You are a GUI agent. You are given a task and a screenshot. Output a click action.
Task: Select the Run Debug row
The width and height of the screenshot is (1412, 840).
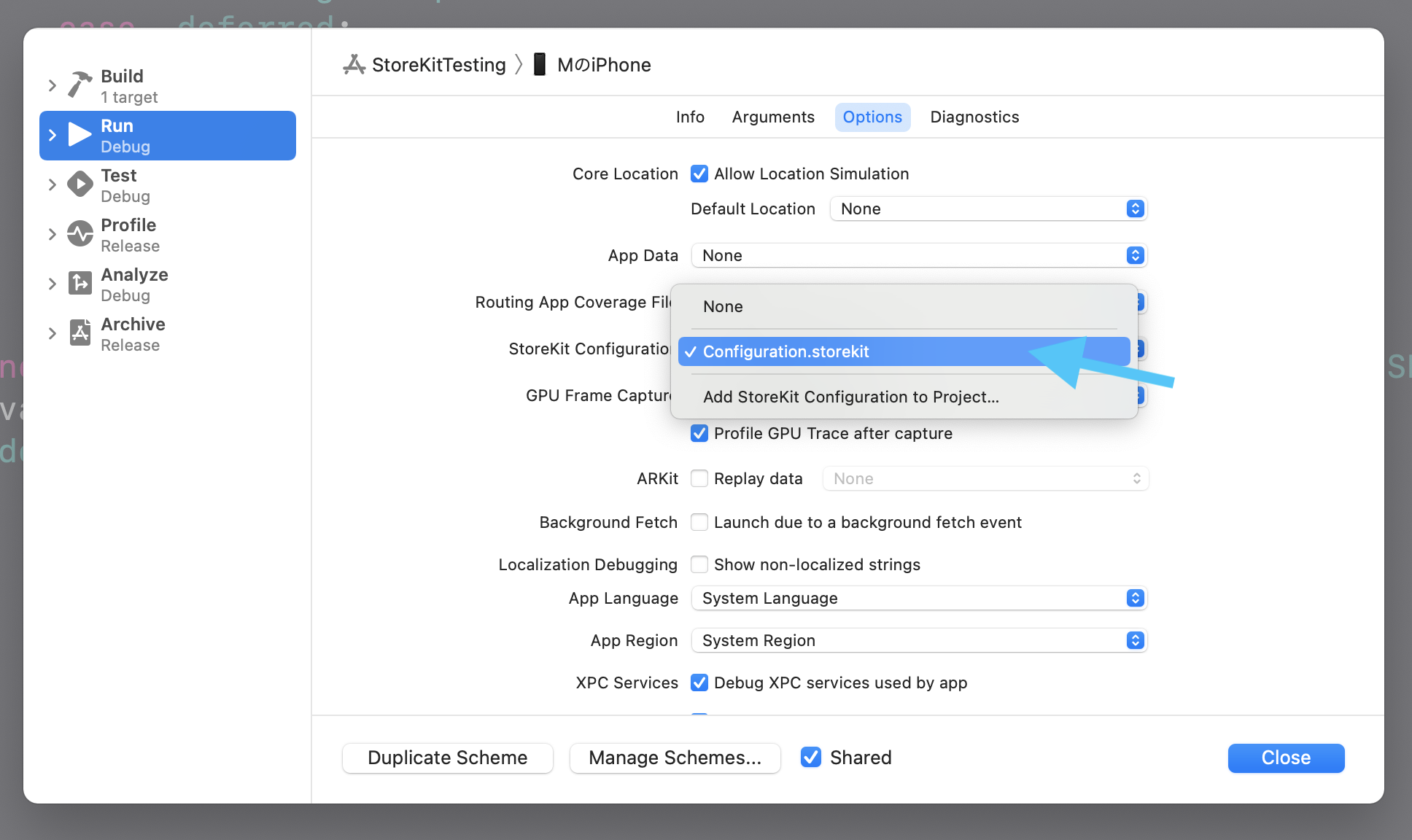(168, 136)
